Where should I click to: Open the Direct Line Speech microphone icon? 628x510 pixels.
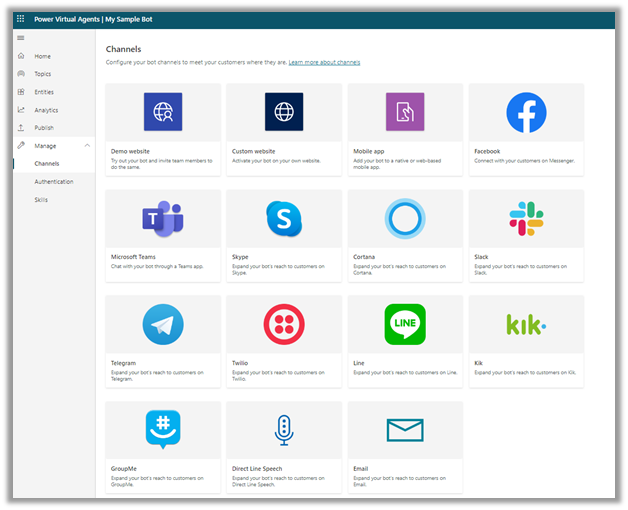284,430
